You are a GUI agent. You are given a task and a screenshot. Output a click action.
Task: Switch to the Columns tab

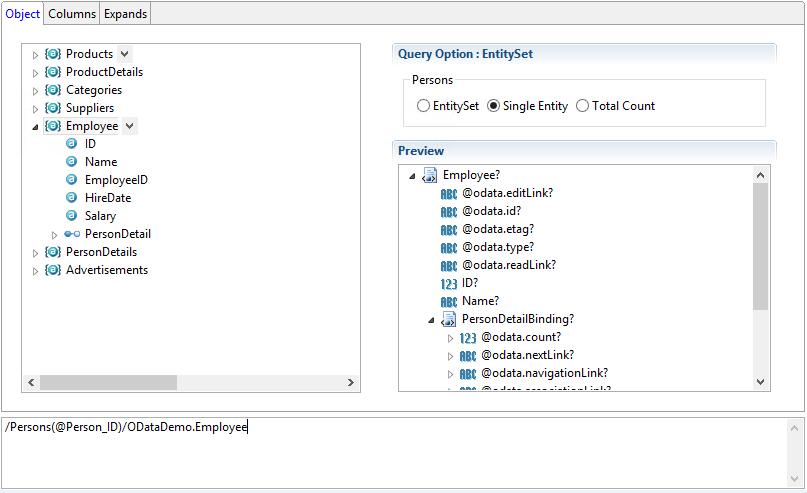(x=72, y=13)
